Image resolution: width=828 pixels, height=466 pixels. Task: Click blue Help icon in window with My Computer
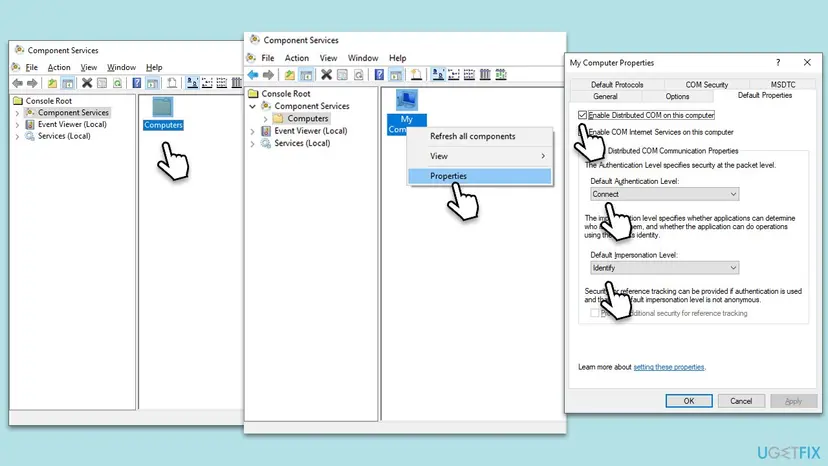[x=379, y=74]
